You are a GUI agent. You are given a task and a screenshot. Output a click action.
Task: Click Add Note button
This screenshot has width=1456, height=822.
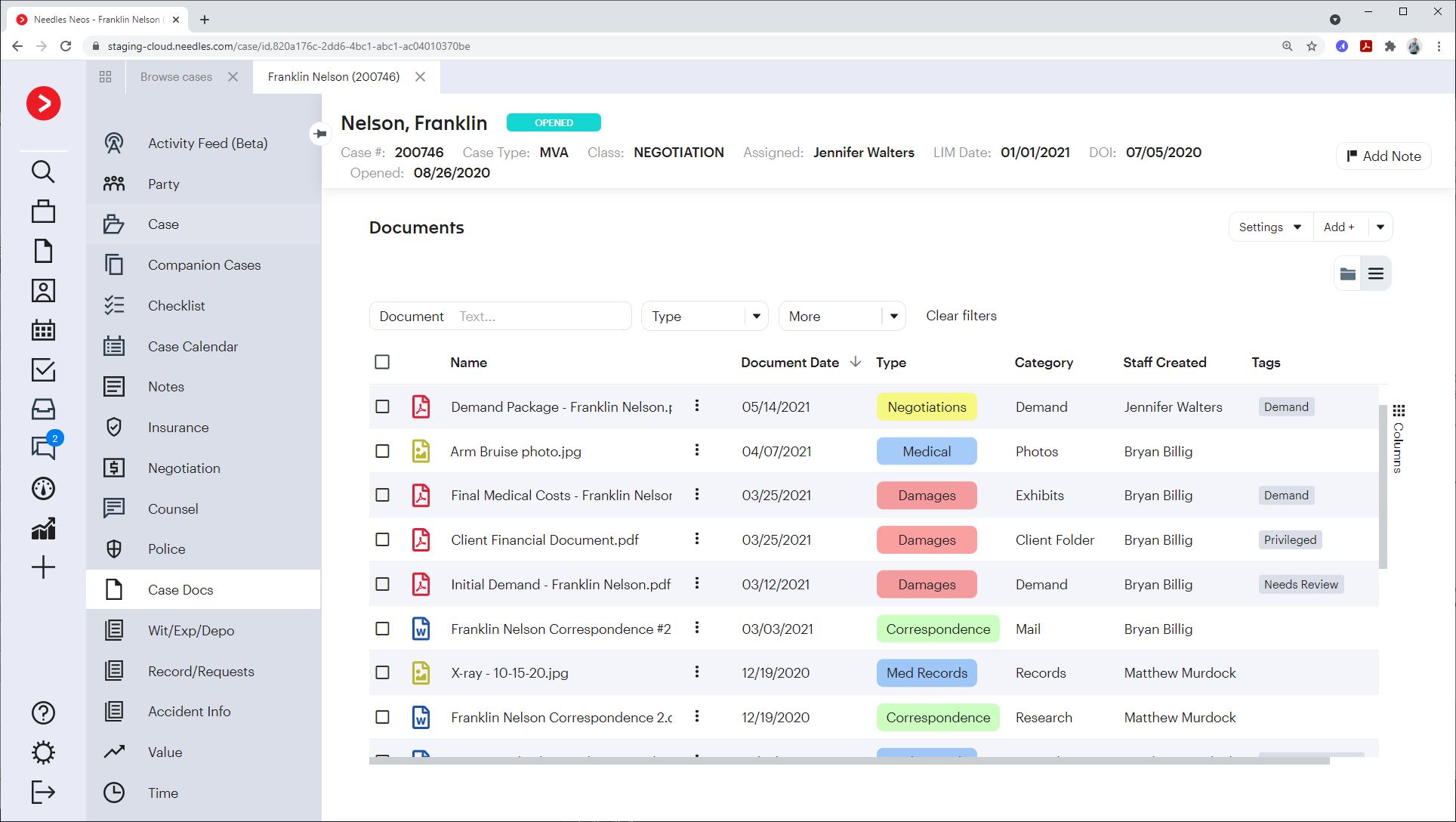[1385, 156]
